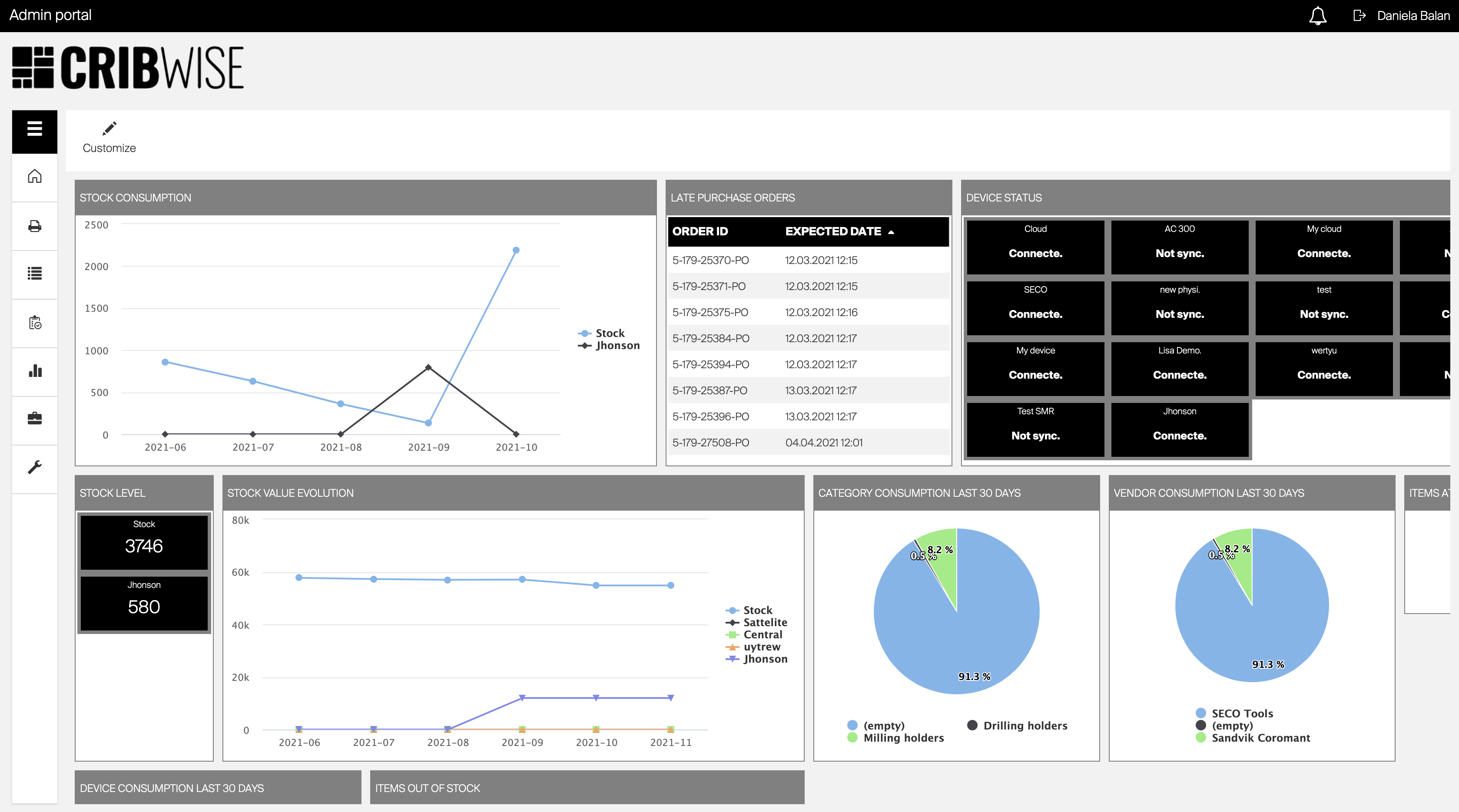The width and height of the screenshot is (1459, 812).
Task: Open the list view sidebar icon
Action: tap(35, 274)
